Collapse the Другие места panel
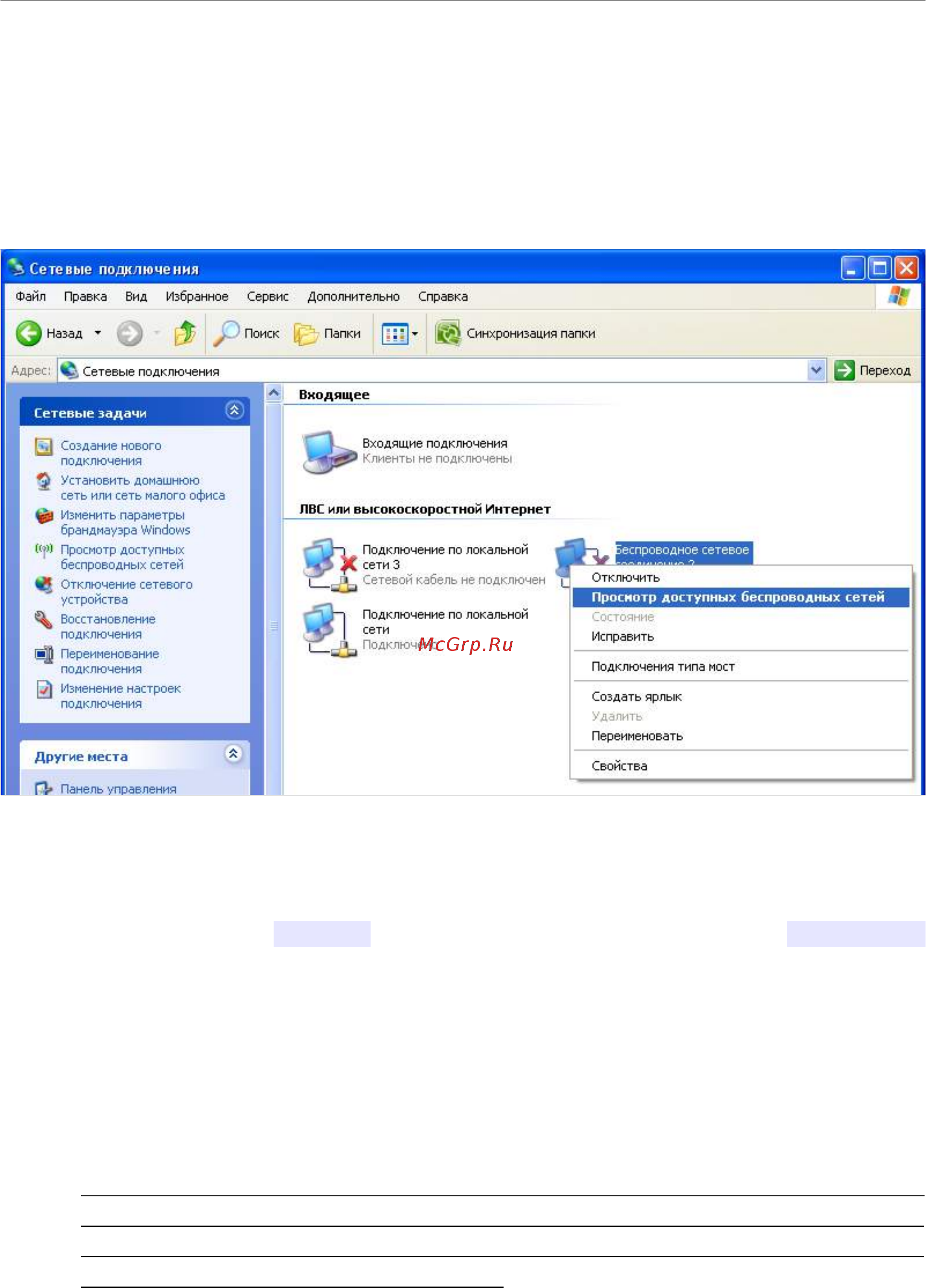 tap(233, 754)
